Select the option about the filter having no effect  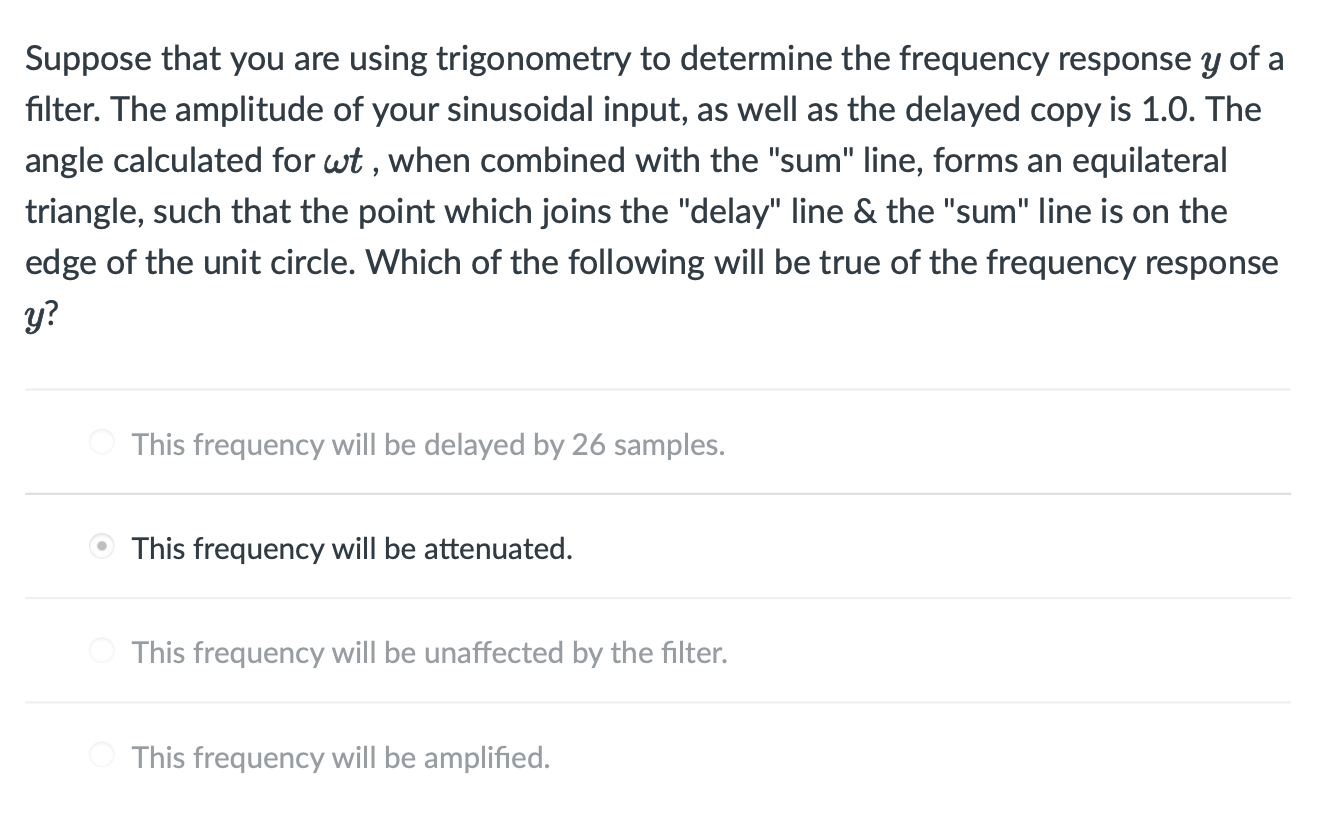[429, 652]
